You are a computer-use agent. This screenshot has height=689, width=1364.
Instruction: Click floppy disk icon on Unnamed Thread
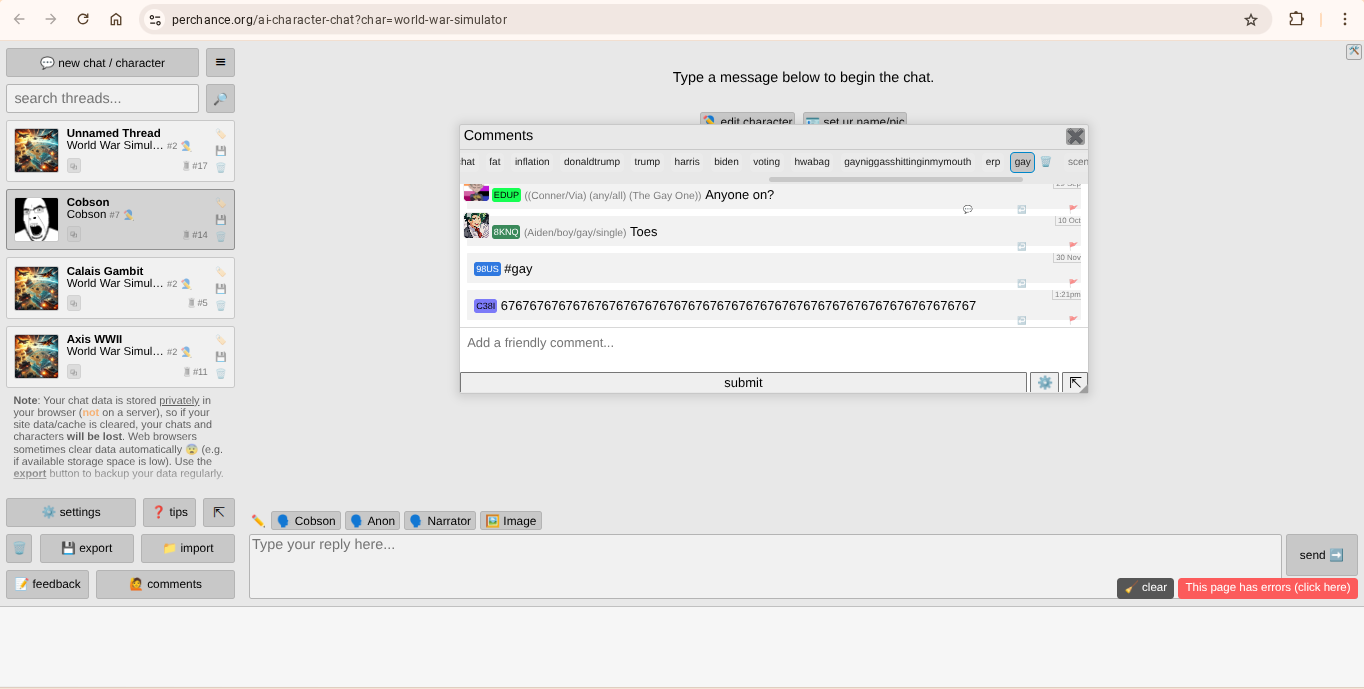click(221, 151)
